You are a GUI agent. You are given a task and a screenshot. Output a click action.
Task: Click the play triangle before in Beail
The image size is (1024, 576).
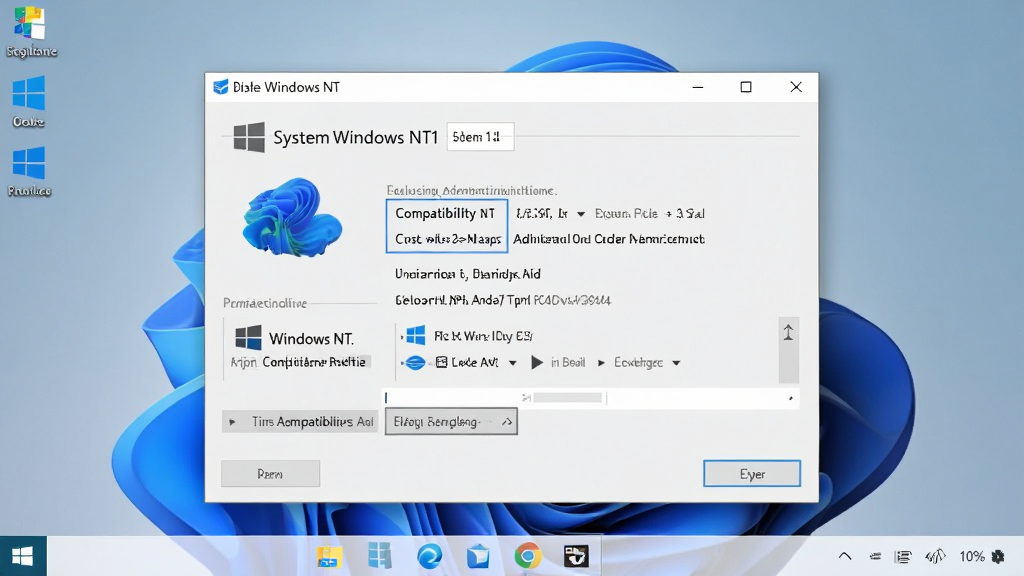click(537, 362)
